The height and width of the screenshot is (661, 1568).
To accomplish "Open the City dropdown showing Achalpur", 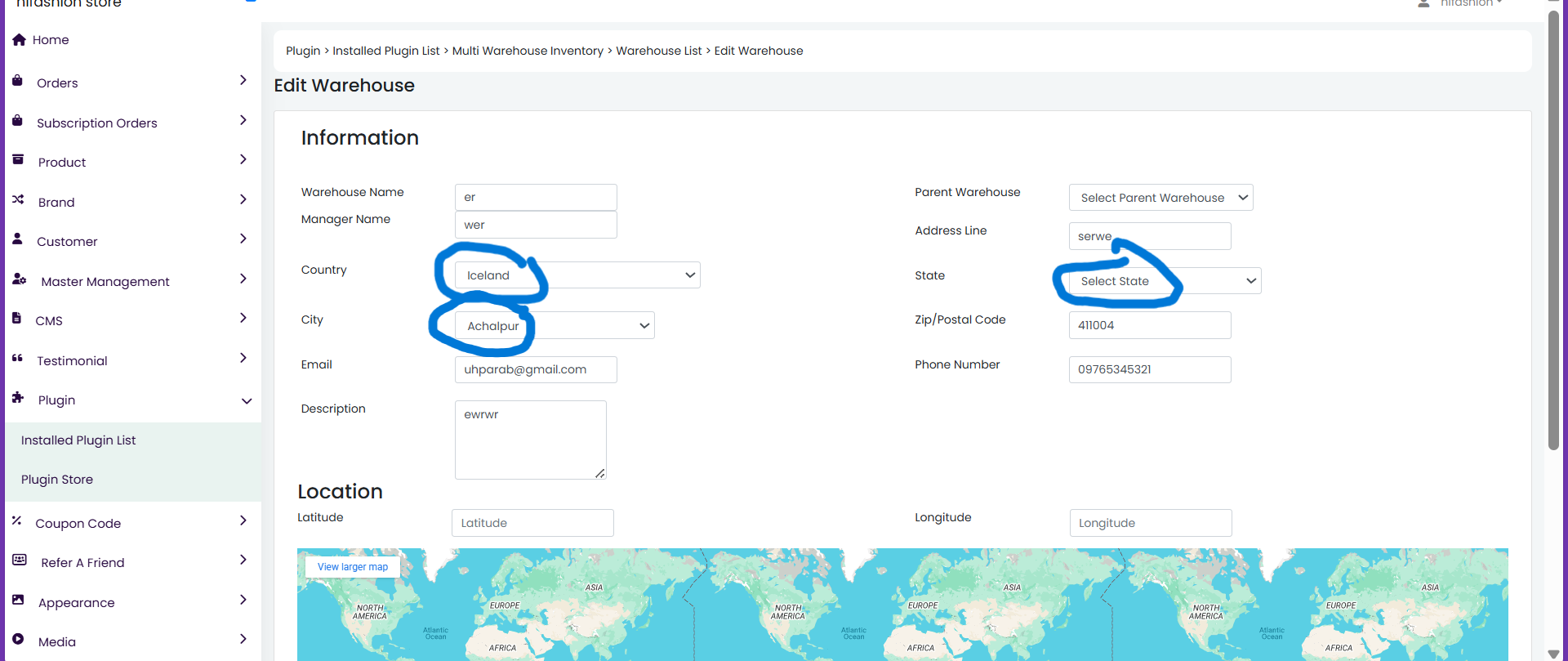I will pos(555,325).
